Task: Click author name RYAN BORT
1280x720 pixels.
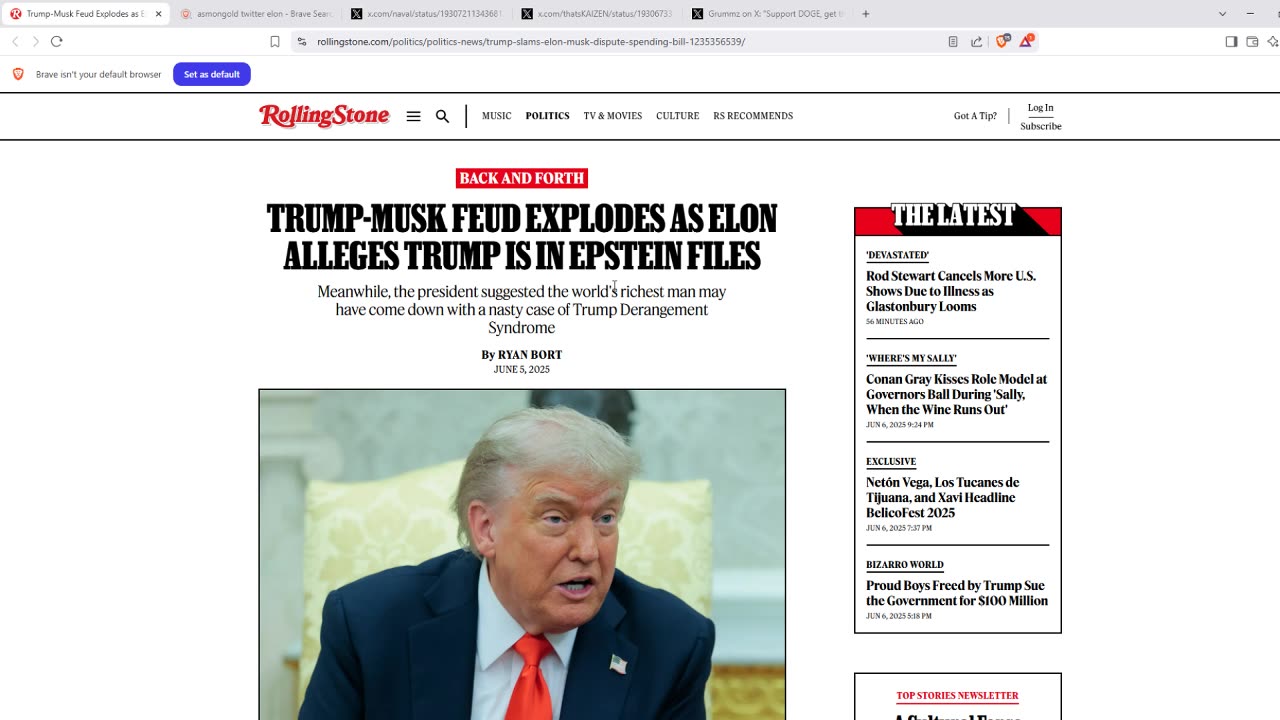Action: tap(530, 355)
